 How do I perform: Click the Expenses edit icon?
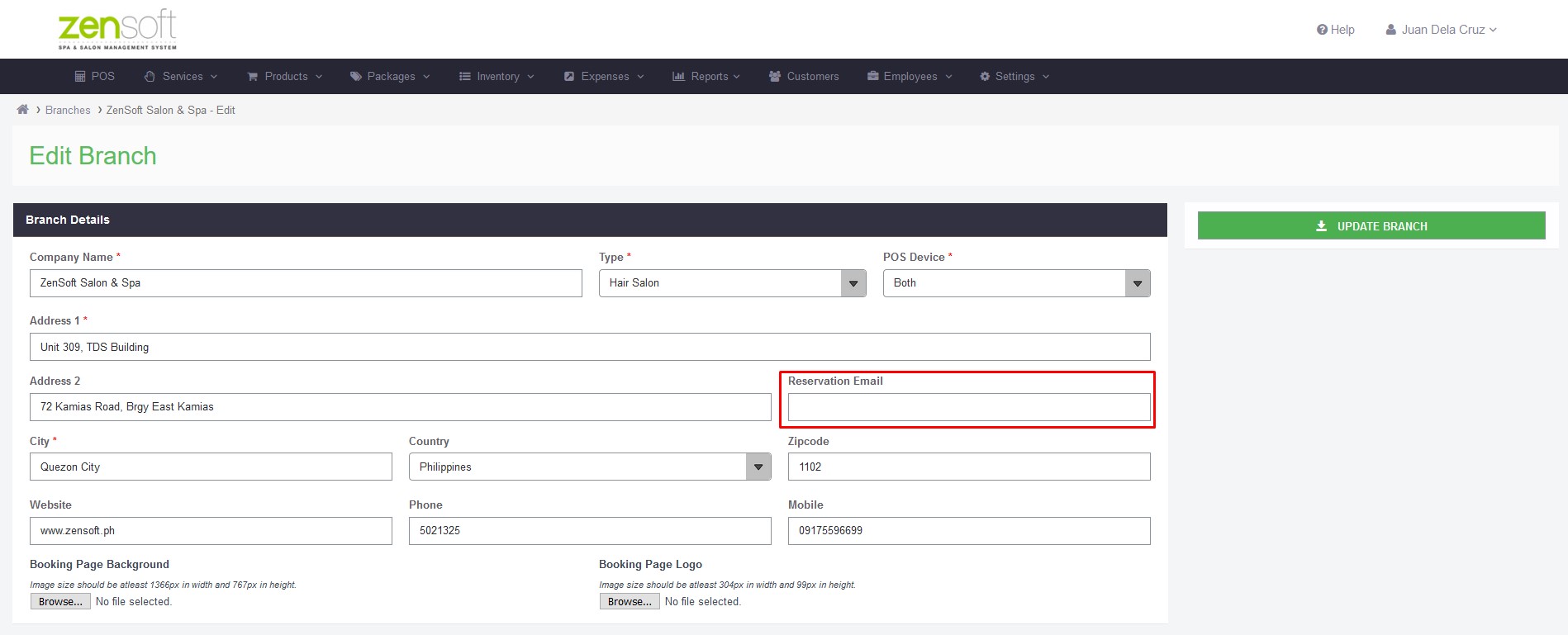tap(569, 77)
